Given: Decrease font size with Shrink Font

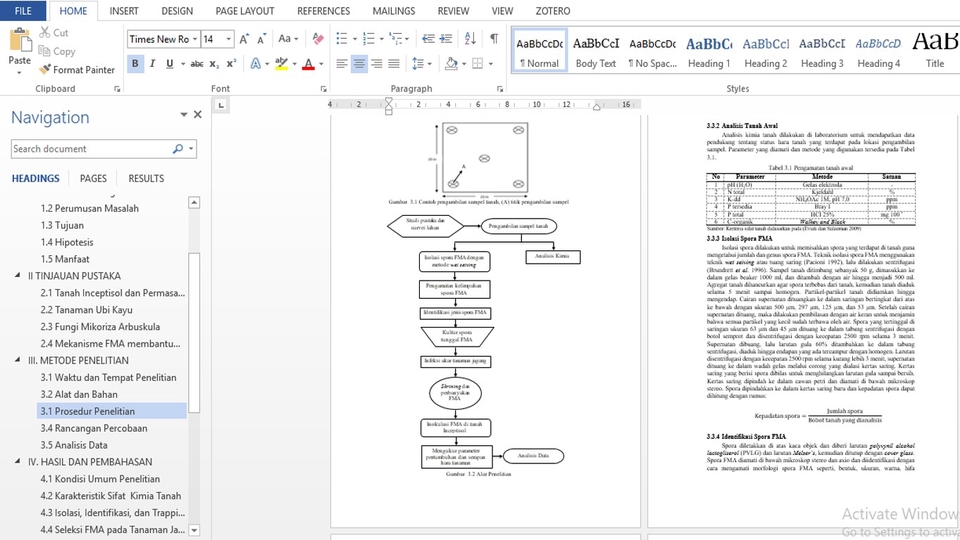Looking at the screenshot, I should tap(261, 39).
